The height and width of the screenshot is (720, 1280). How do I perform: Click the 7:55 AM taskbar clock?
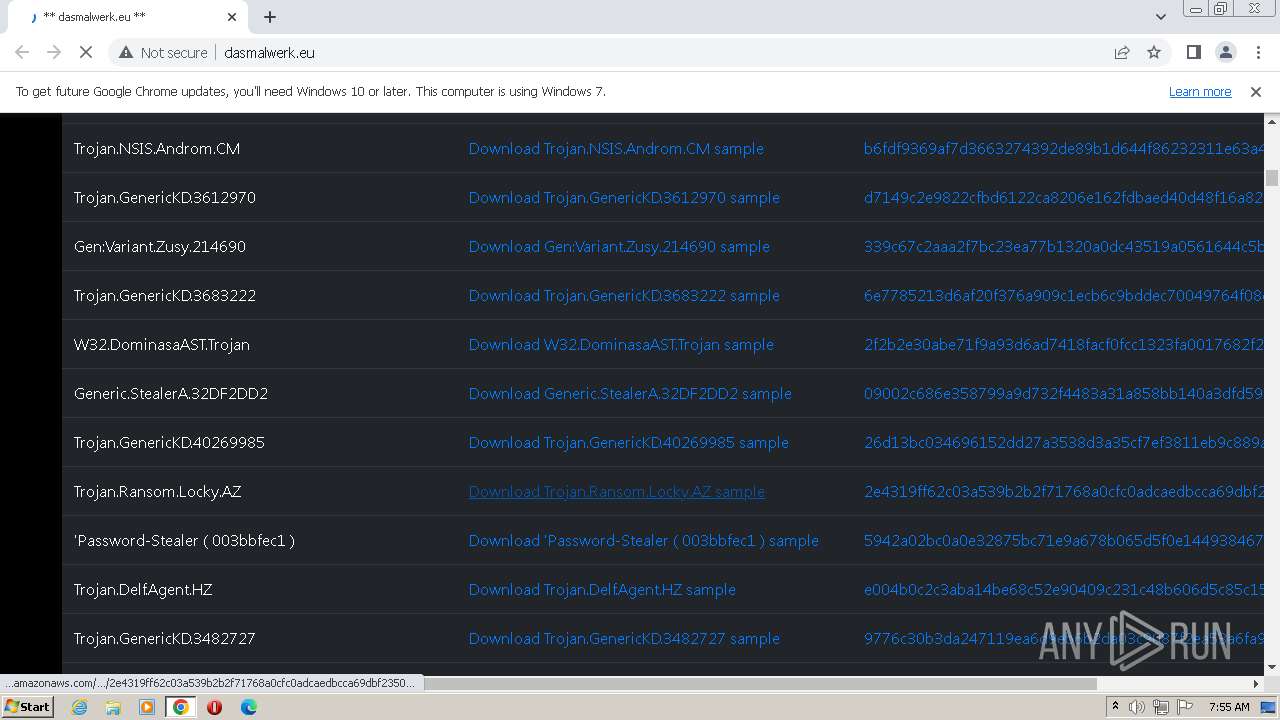(x=1229, y=707)
